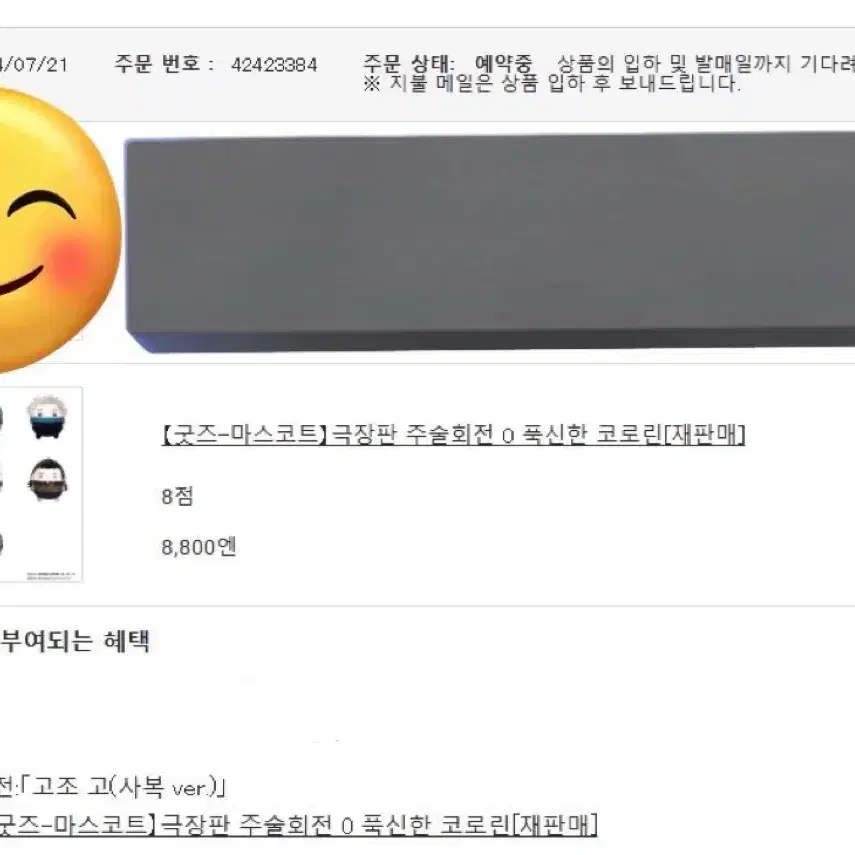The width and height of the screenshot is (855, 855).
Task: Click the partial order date ending in /07/21
Action: point(34,65)
